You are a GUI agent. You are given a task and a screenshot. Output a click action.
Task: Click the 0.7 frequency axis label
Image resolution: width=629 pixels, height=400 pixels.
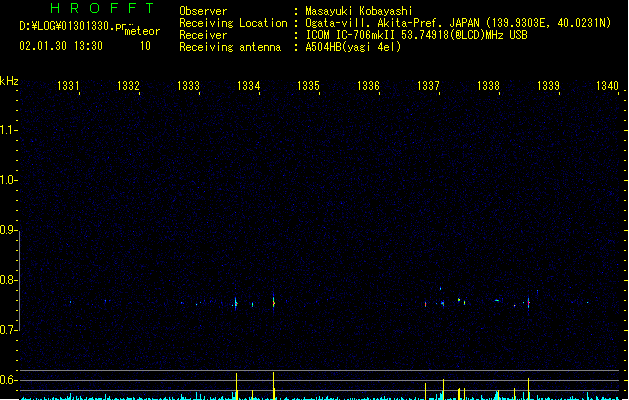[x=8, y=330]
